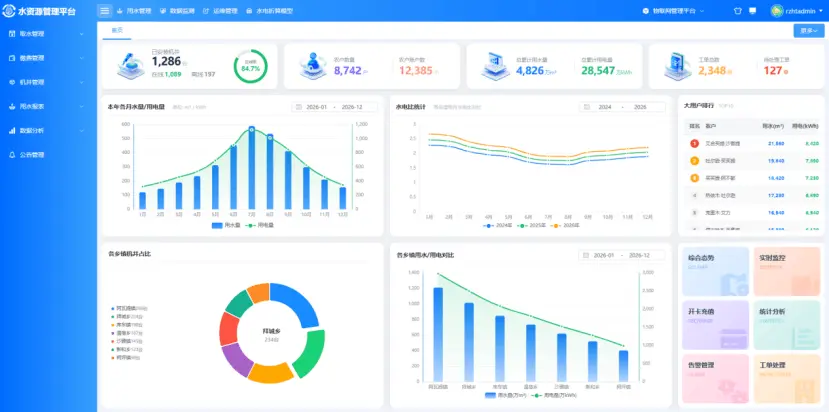Open the 水电折算模型 top menu
The height and width of the screenshot is (412, 830).
[269, 11]
